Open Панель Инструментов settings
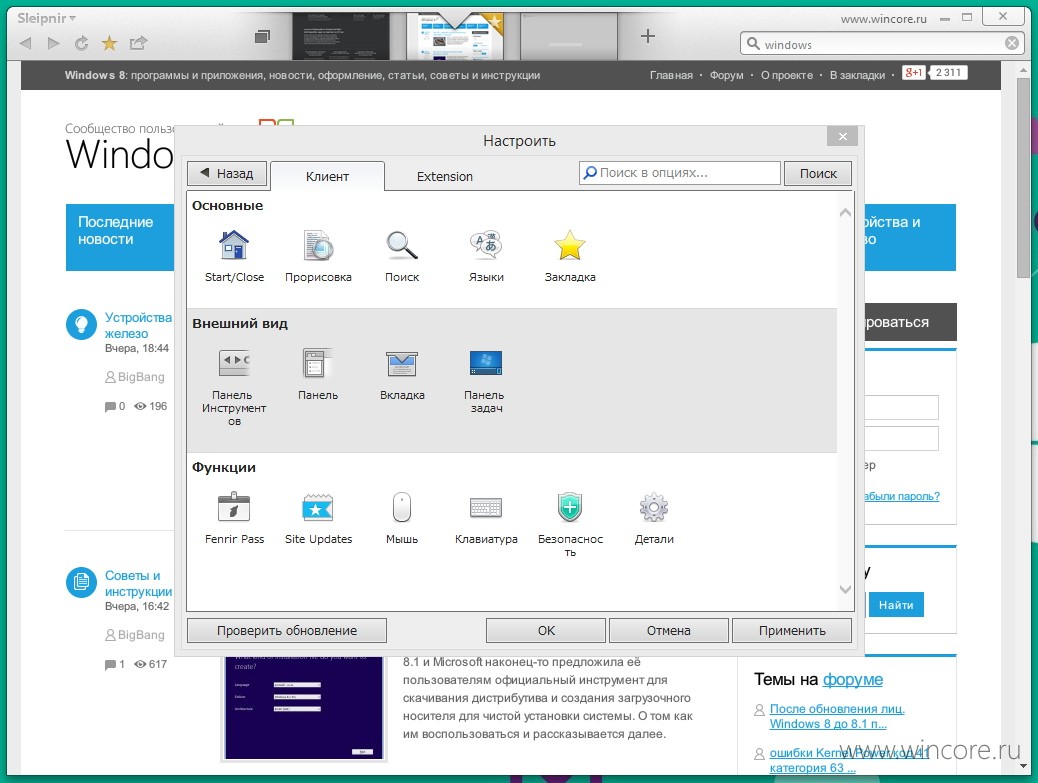This screenshot has height=783, width=1038. coord(234,387)
